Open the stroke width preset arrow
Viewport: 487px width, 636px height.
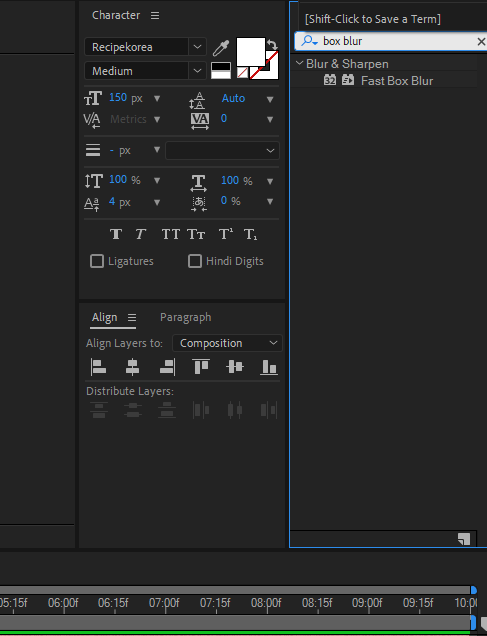pos(157,150)
